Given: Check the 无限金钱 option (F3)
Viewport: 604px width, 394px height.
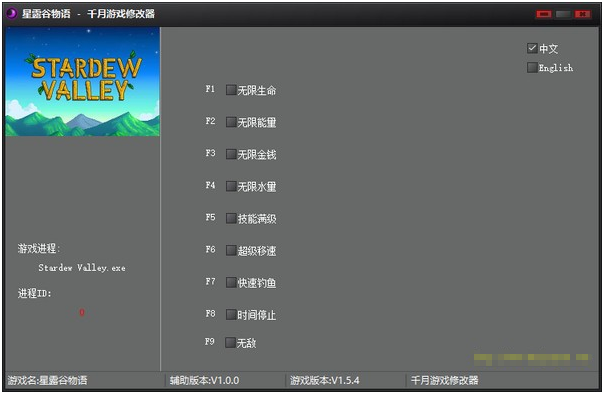Looking at the screenshot, I should tap(231, 154).
